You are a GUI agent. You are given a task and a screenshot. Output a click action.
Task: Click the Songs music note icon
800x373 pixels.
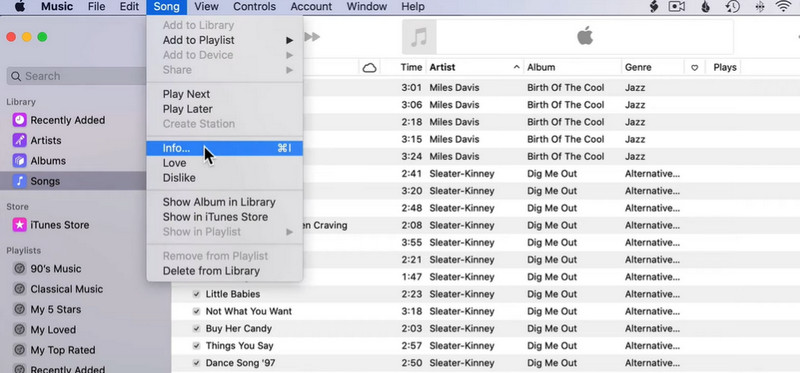click(19, 181)
